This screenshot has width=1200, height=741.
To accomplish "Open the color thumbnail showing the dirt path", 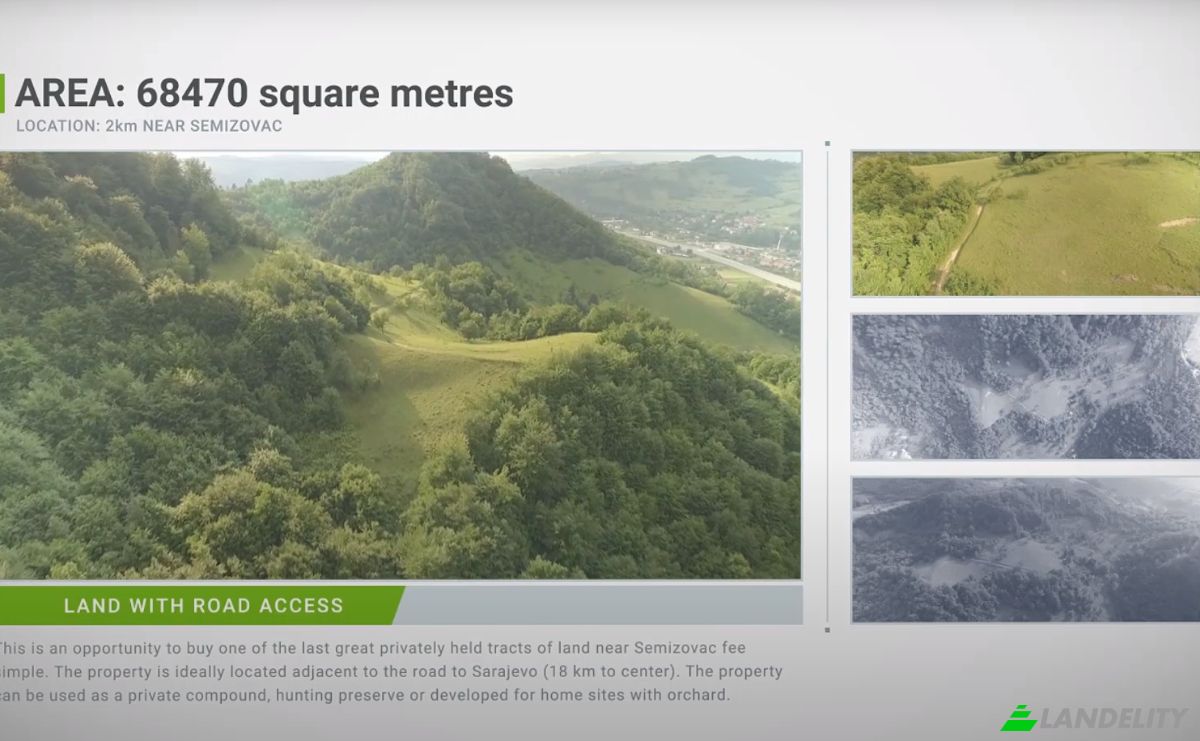I will 1026,223.
